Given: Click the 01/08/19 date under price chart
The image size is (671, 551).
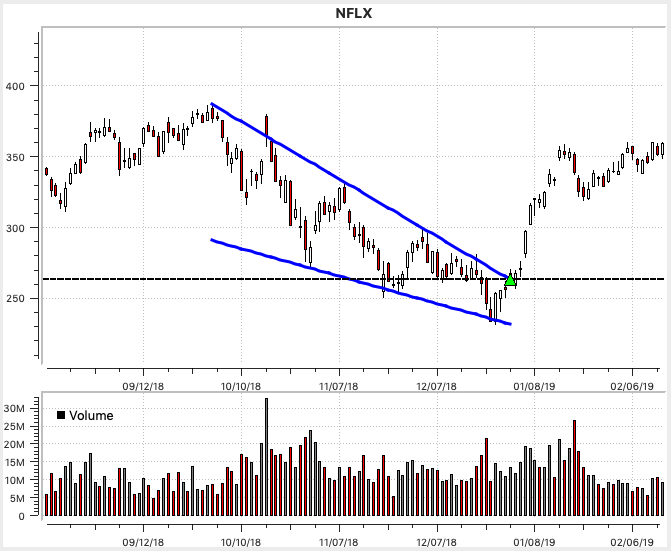Looking at the screenshot, I should coord(534,387).
